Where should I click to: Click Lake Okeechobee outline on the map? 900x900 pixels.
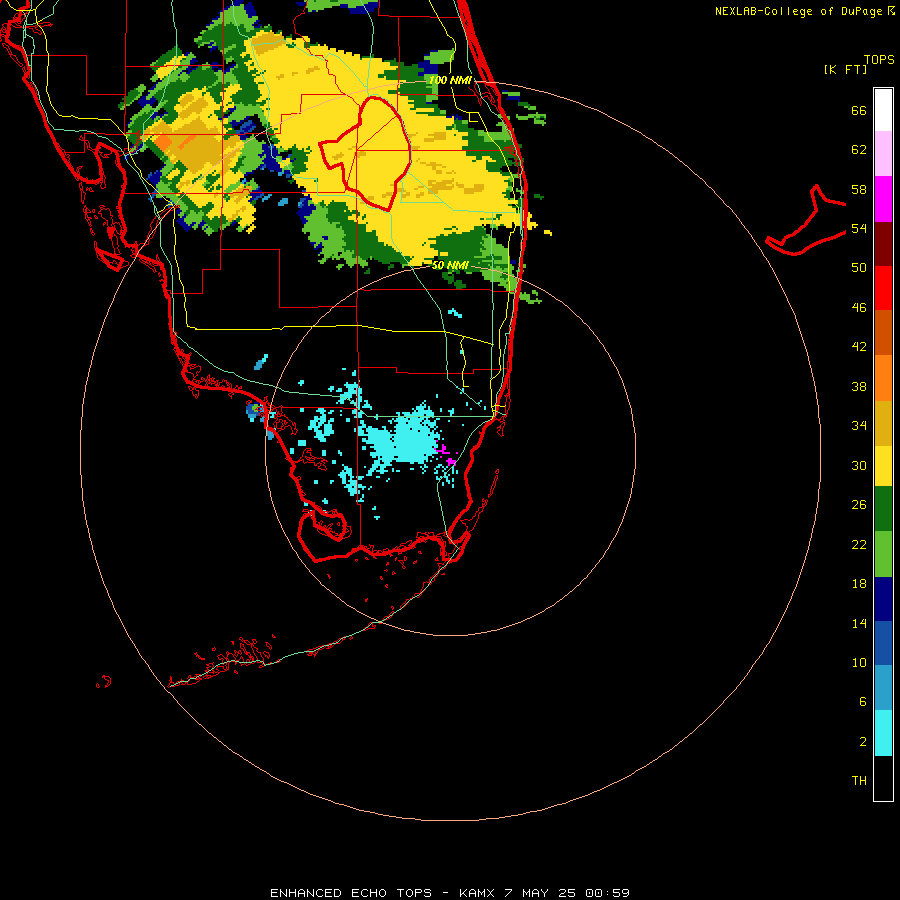(x=364, y=153)
